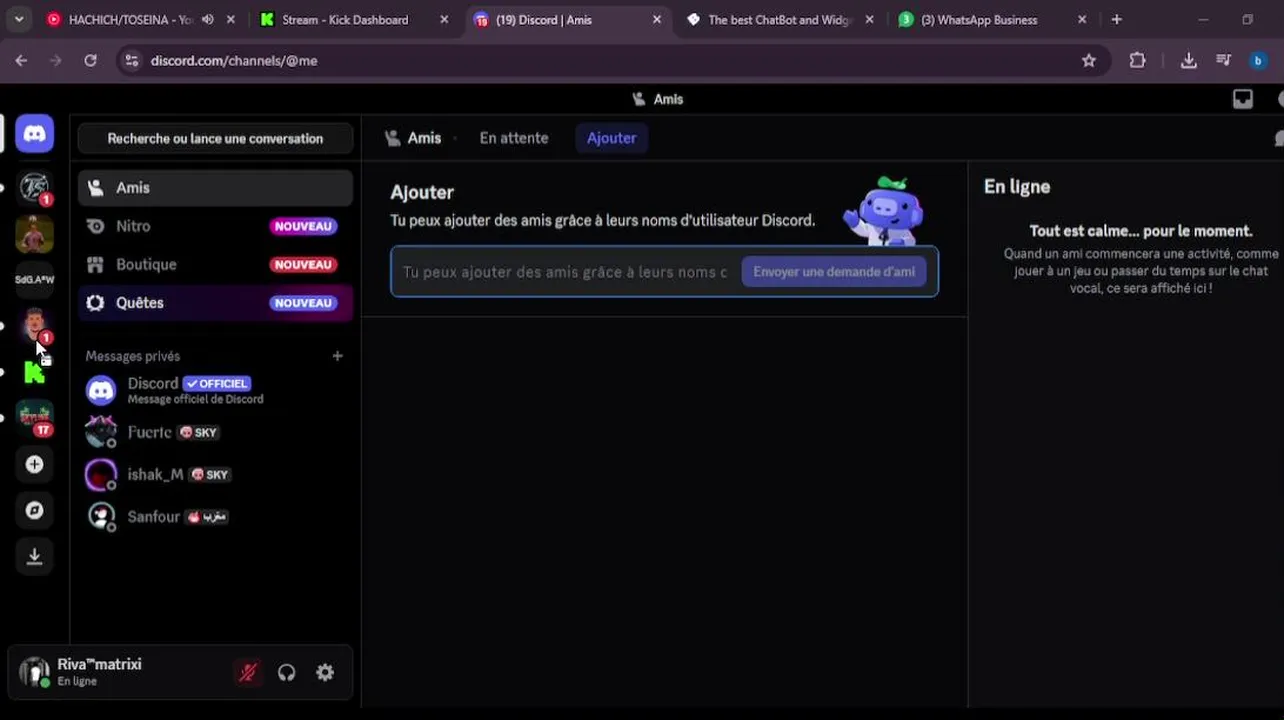The image size is (1284, 720).
Task: Open the SdG.A*W server icon
Action: click(34, 279)
